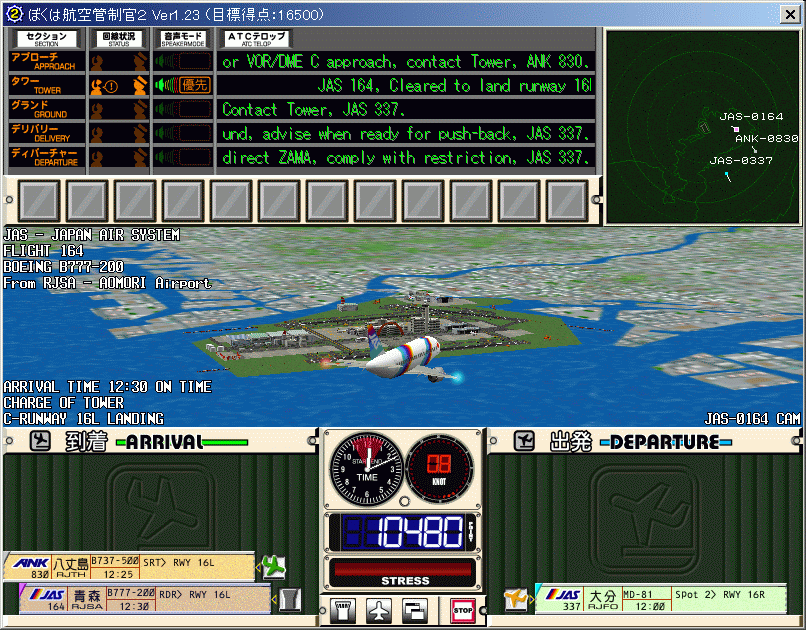Toggle the Approach speaker mode

[x=183, y=61]
